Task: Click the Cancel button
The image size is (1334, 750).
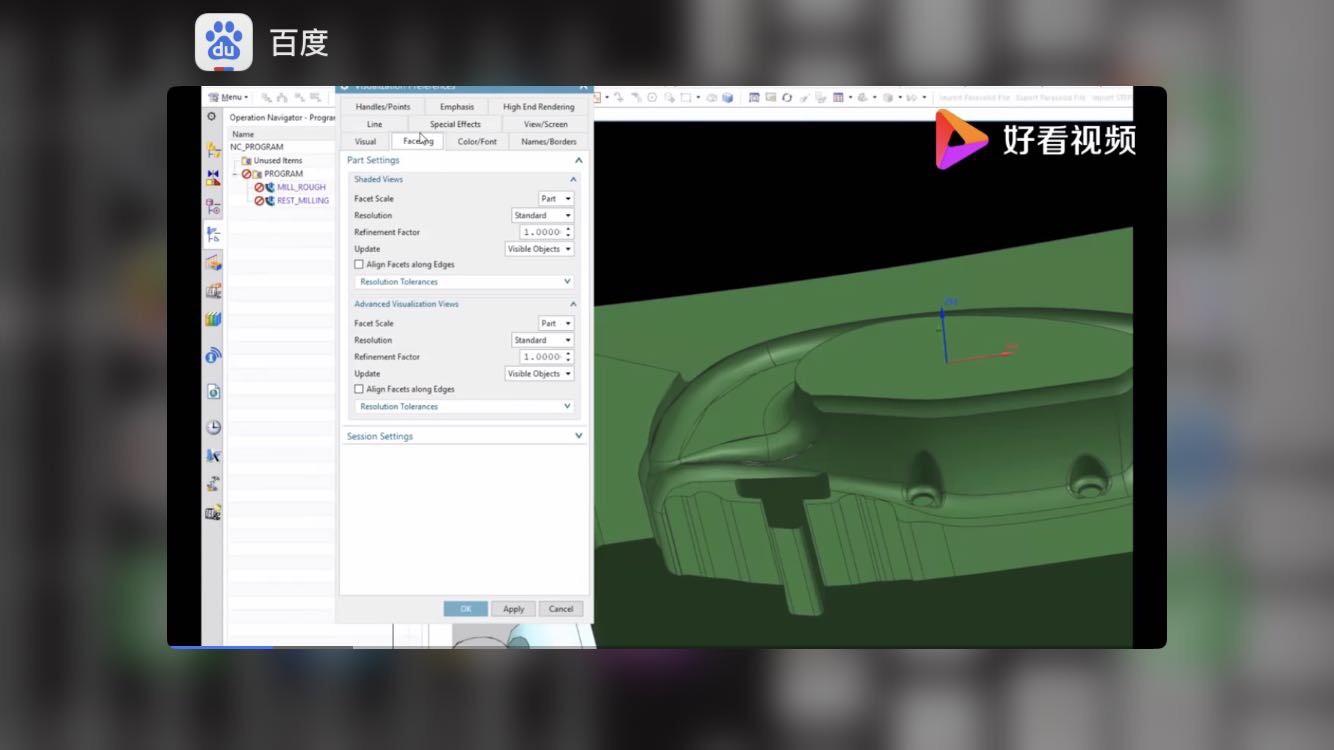Action: (561, 609)
